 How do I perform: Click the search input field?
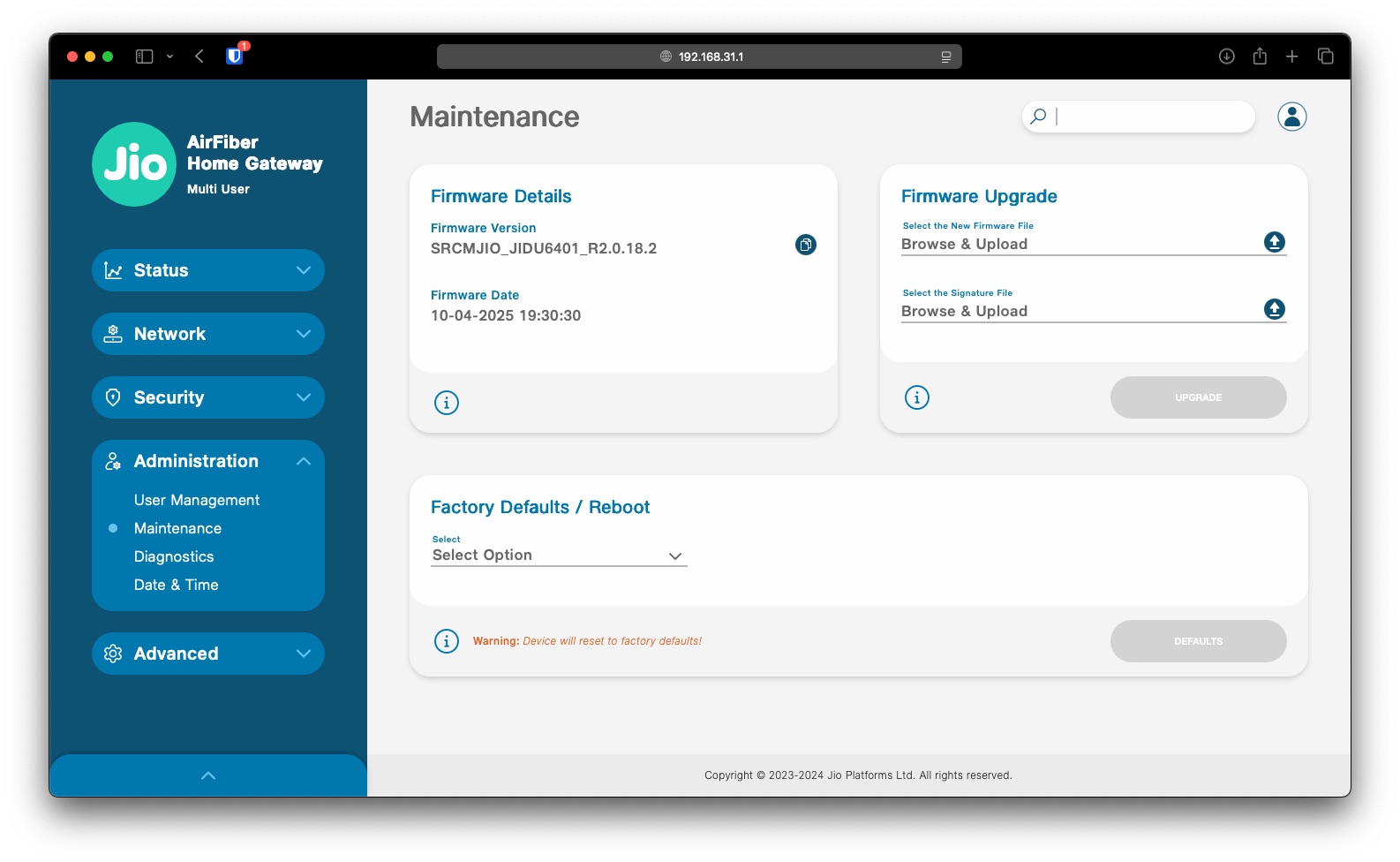point(1150,117)
